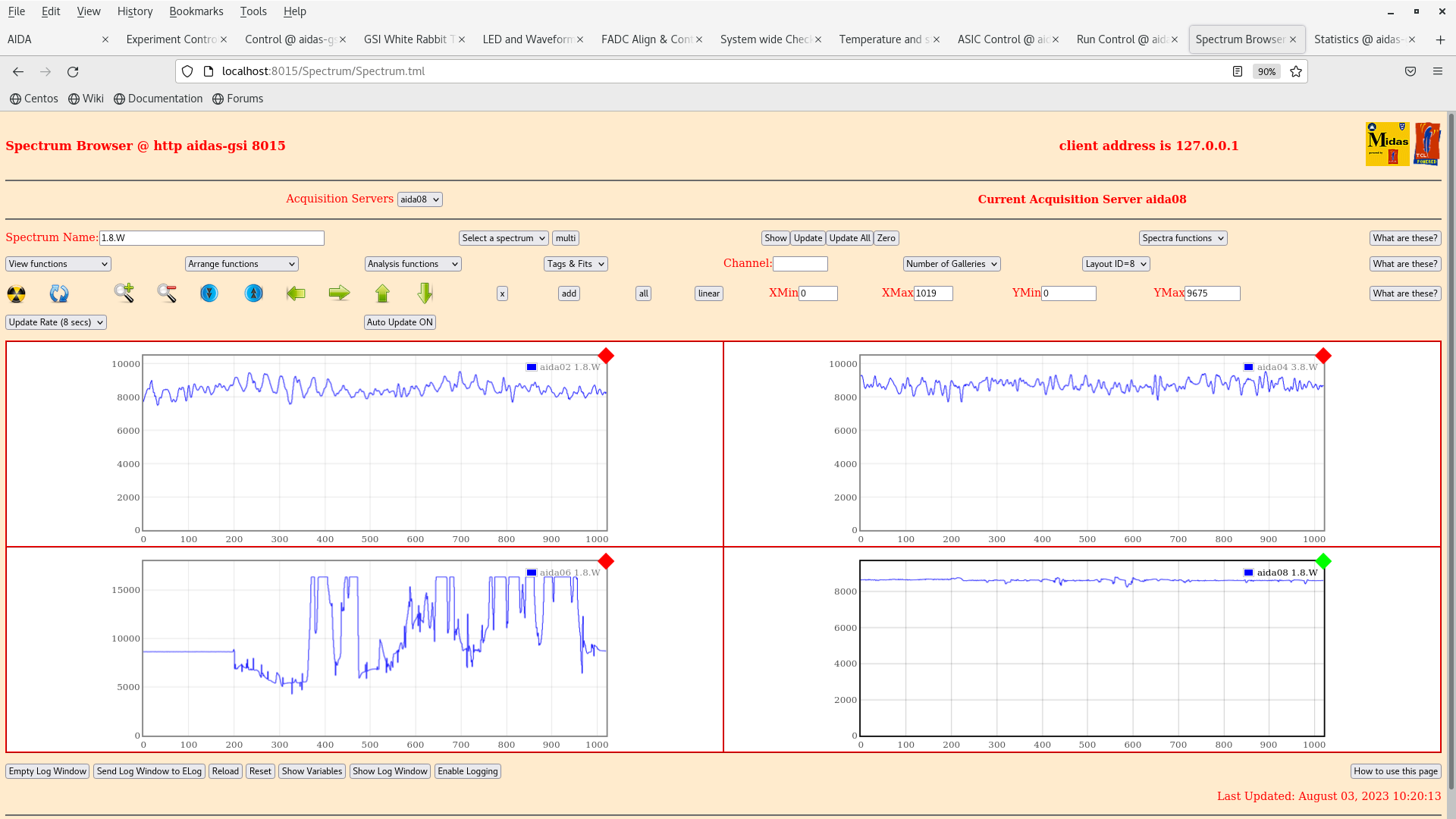
Task: Click the zoom in magnifier icon
Action: pyautogui.click(x=124, y=293)
